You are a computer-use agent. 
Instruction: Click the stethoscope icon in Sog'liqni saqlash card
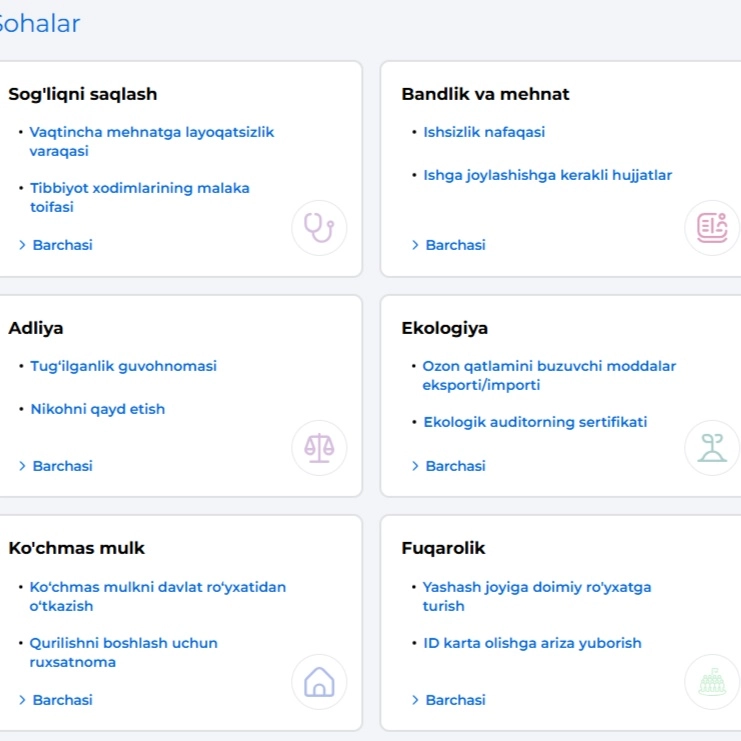[x=319, y=228]
